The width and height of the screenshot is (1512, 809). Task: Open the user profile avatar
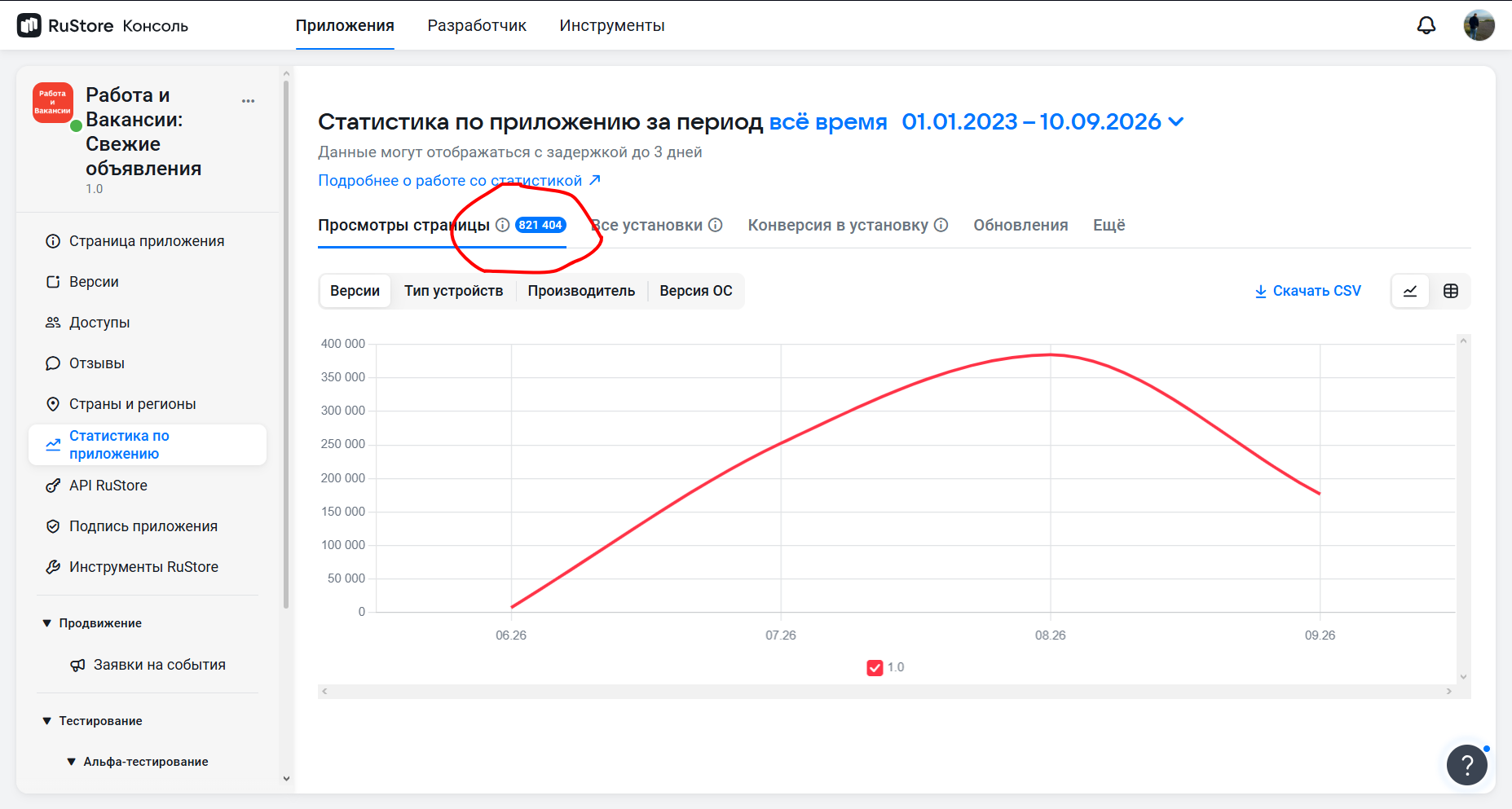1479,25
